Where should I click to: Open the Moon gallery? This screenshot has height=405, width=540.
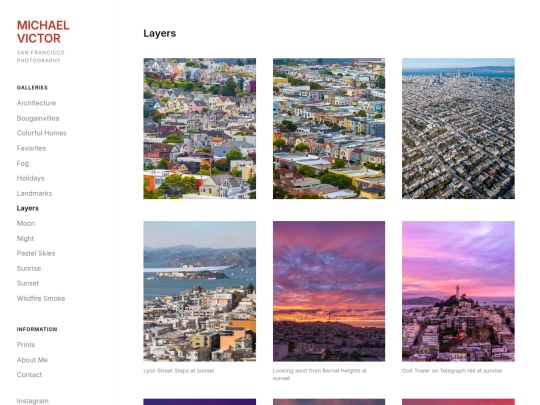26,223
